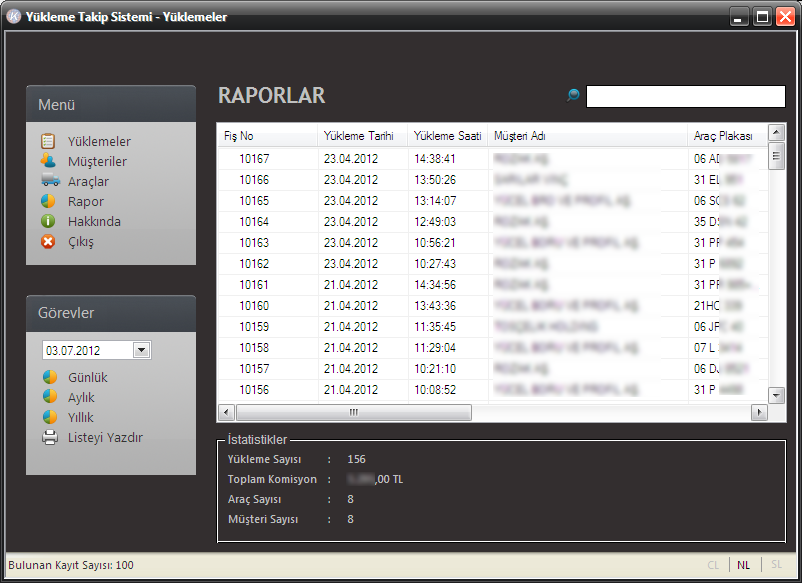Viewport: 802px width, 583px height.
Task: Click the Yüklemeler clipboard icon
Action: click(x=48, y=142)
